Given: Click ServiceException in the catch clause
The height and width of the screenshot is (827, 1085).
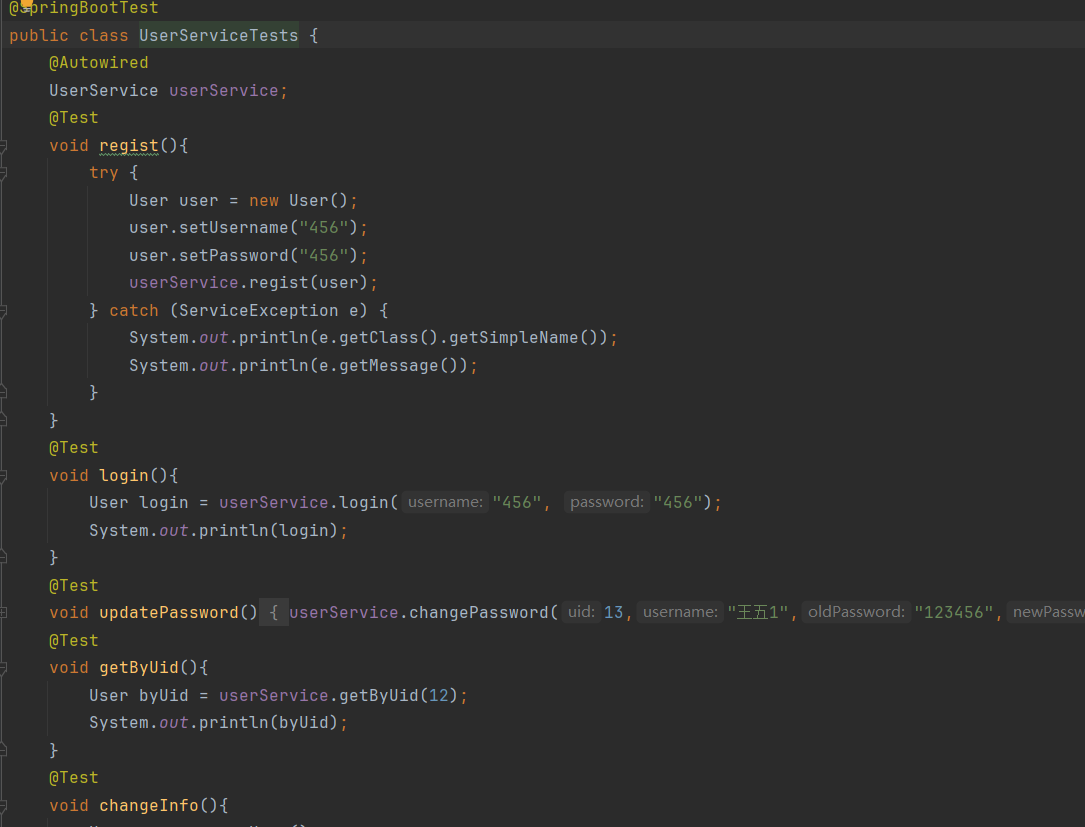Looking at the screenshot, I should pyautogui.click(x=259, y=311).
